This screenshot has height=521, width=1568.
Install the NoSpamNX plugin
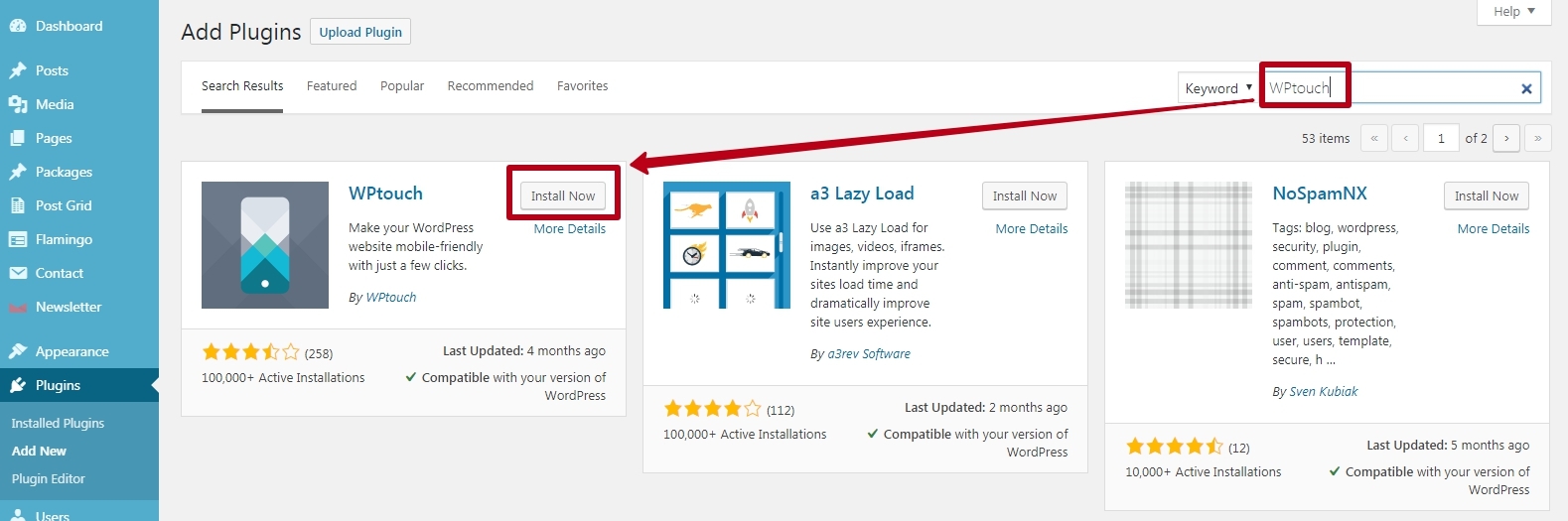coord(1487,195)
